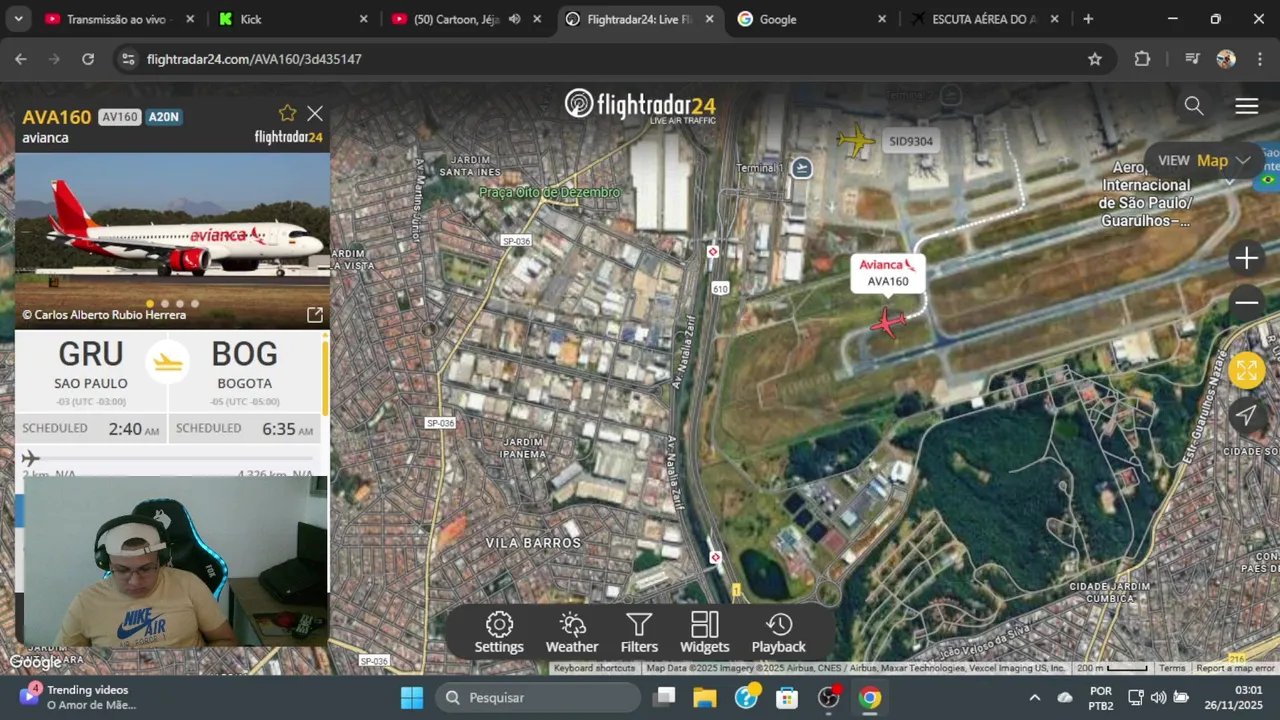Open aircraft photo in external link icon
The height and width of the screenshot is (720, 1280).
coord(315,315)
